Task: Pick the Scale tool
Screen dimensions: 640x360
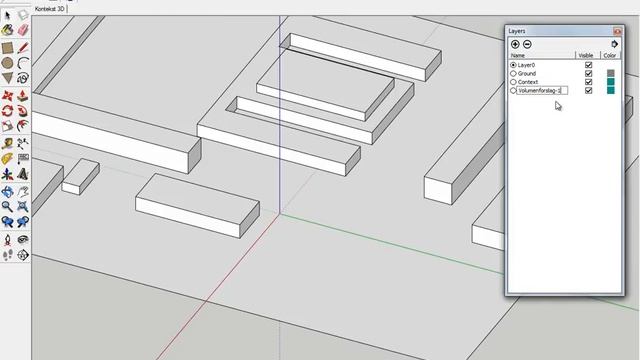Action: tap(7, 126)
